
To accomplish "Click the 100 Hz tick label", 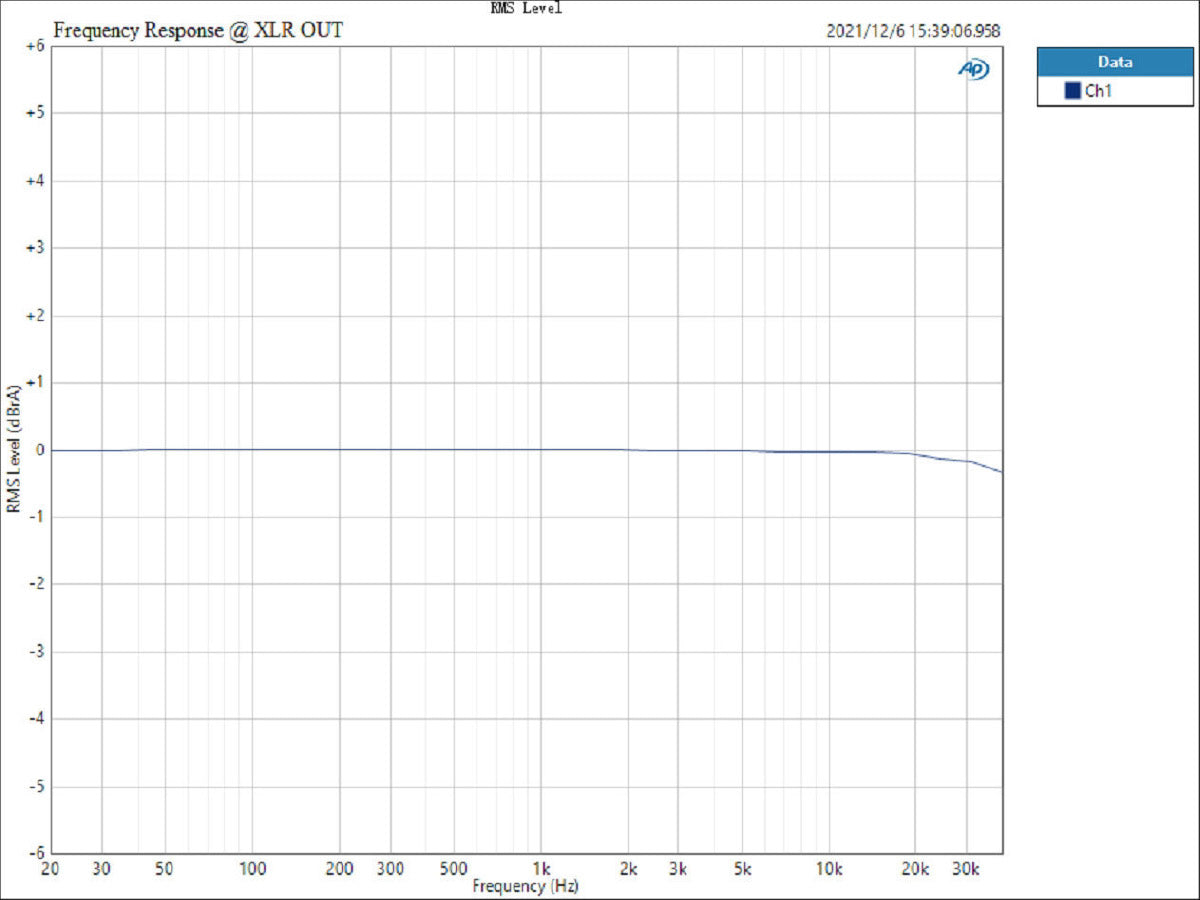I will 252,868.
